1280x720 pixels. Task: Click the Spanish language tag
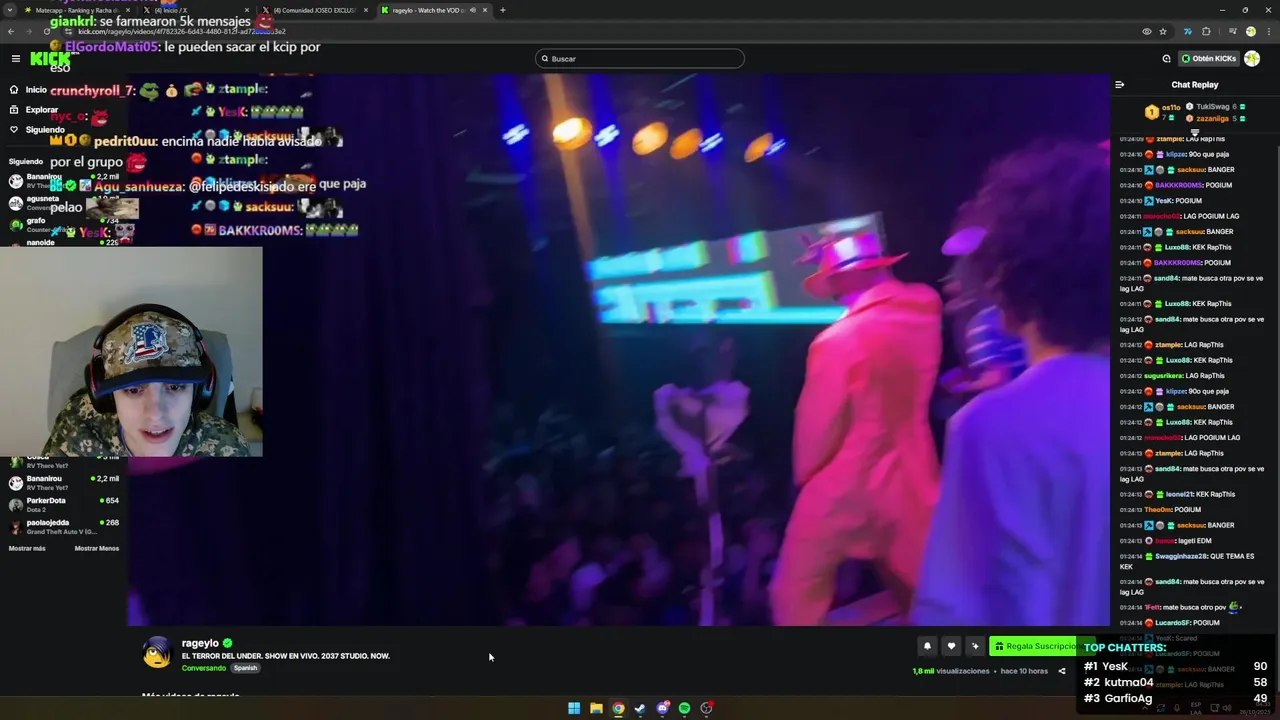(245, 668)
